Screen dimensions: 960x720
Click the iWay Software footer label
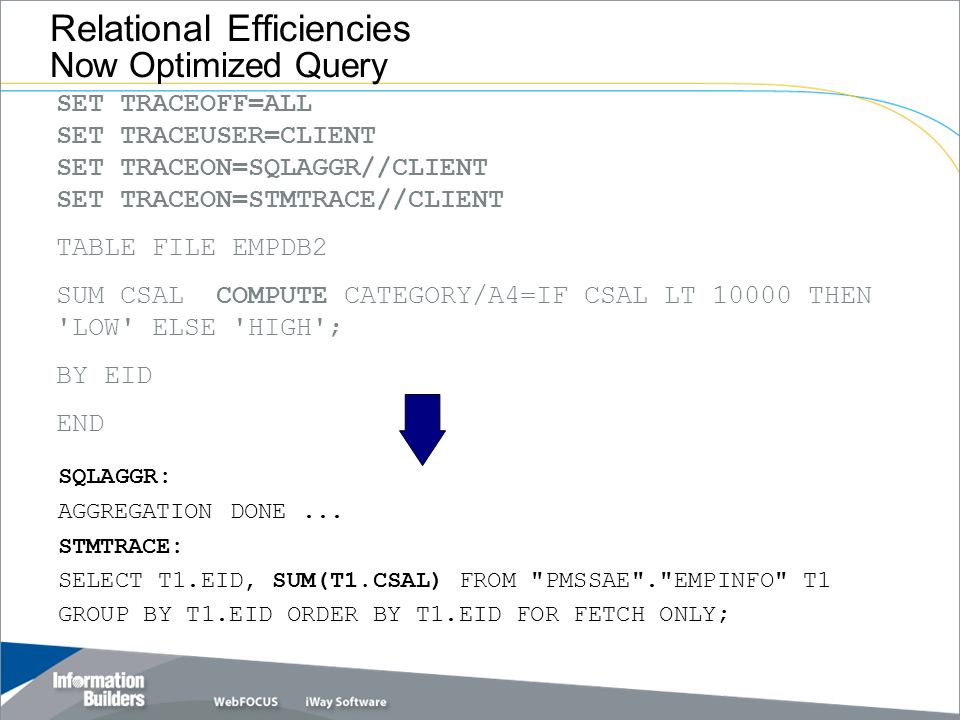coord(346,702)
